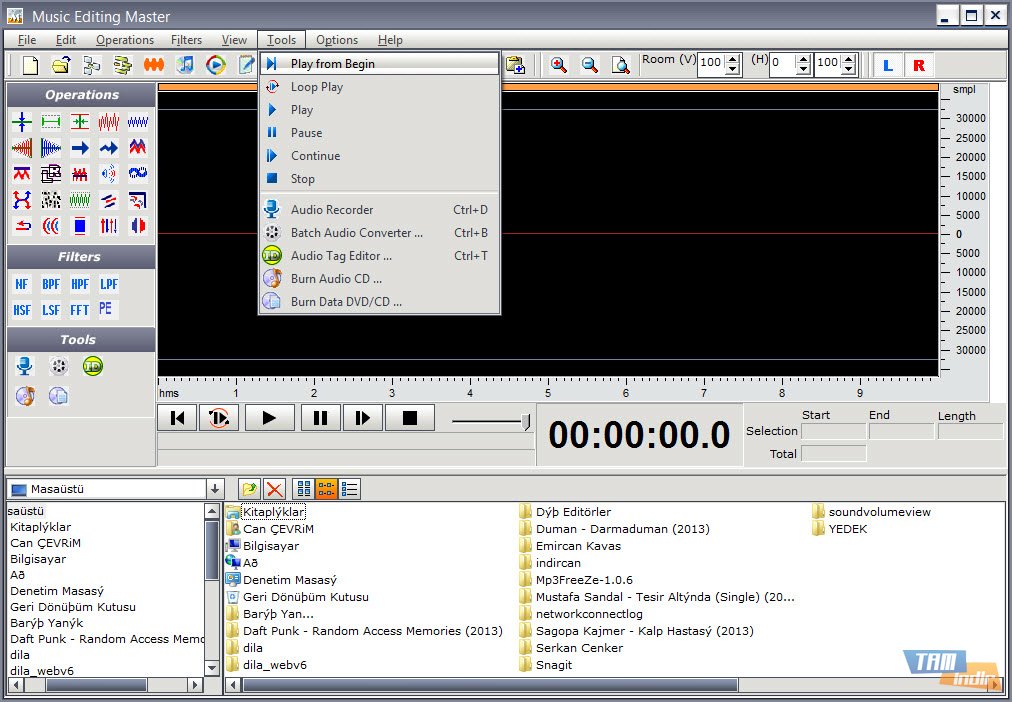The width and height of the screenshot is (1012, 702).
Task: Open the Help menu
Action: pos(390,40)
